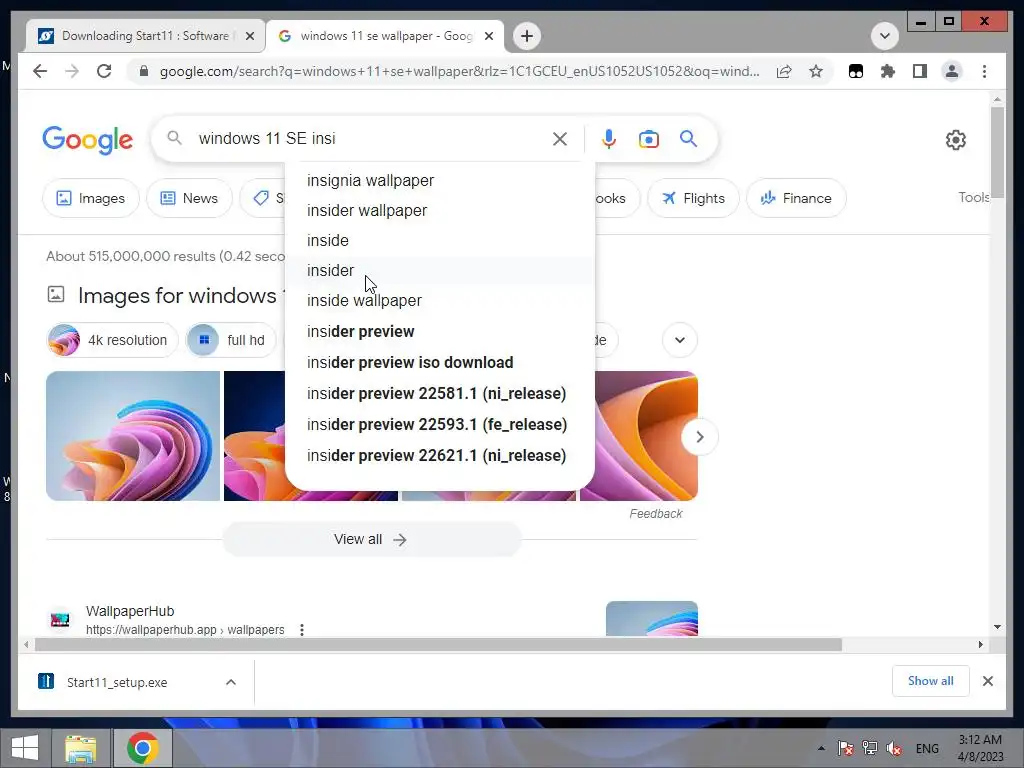Filter results by Finance

[796, 198]
